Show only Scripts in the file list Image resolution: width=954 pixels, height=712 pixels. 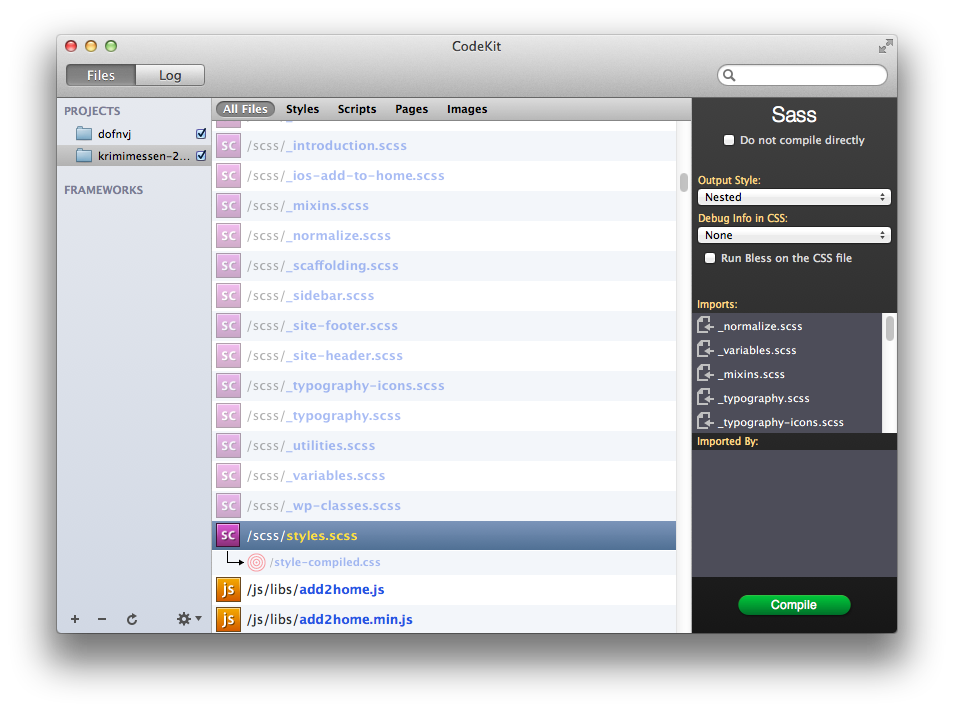pyautogui.click(x=356, y=109)
